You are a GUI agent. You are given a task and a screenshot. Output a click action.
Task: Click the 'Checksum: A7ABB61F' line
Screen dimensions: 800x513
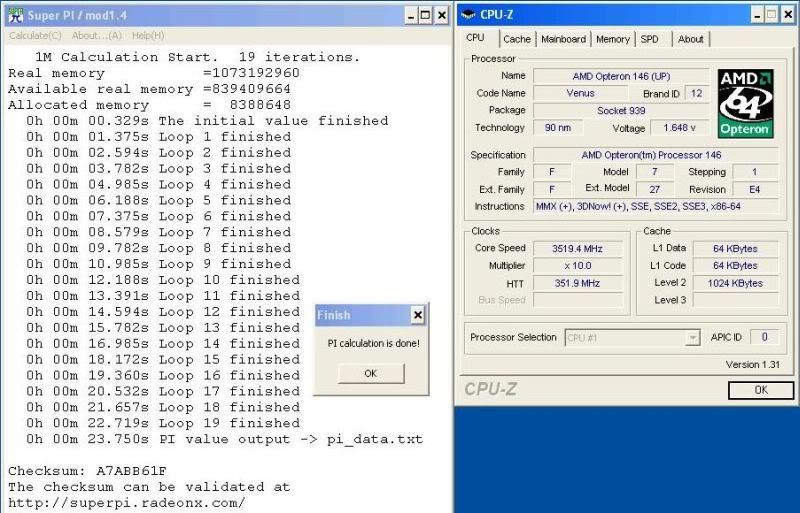coord(87,471)
